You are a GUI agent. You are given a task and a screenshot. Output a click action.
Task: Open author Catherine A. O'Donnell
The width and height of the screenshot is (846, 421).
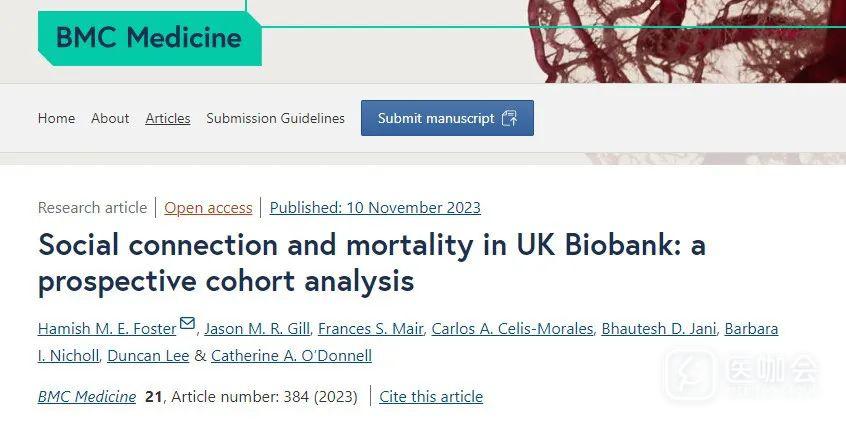click(291, 356)
